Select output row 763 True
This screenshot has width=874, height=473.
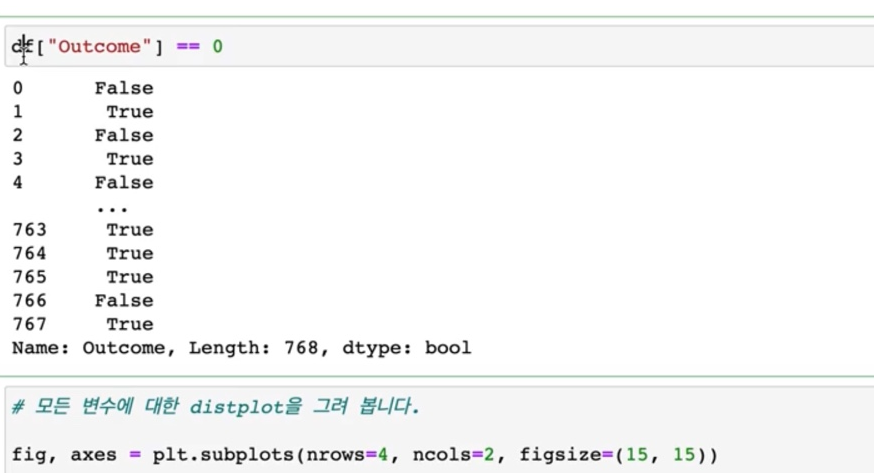point(83,230)
